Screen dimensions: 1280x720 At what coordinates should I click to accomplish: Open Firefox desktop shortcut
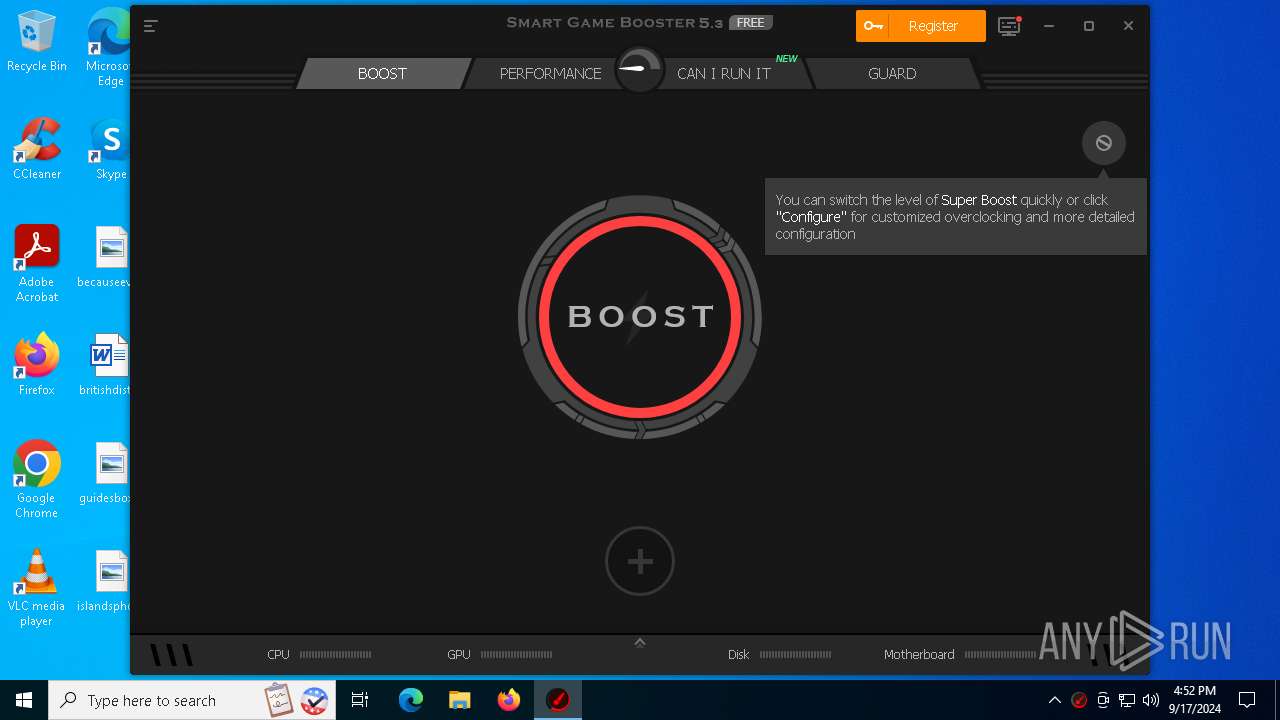[37, 365]
